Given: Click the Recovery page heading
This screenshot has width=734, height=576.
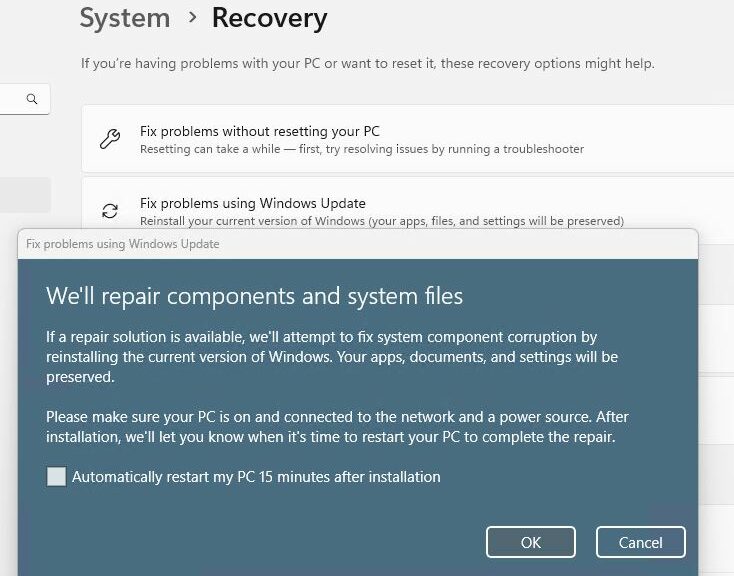Looking at the screenshot, I should point(269,18).
